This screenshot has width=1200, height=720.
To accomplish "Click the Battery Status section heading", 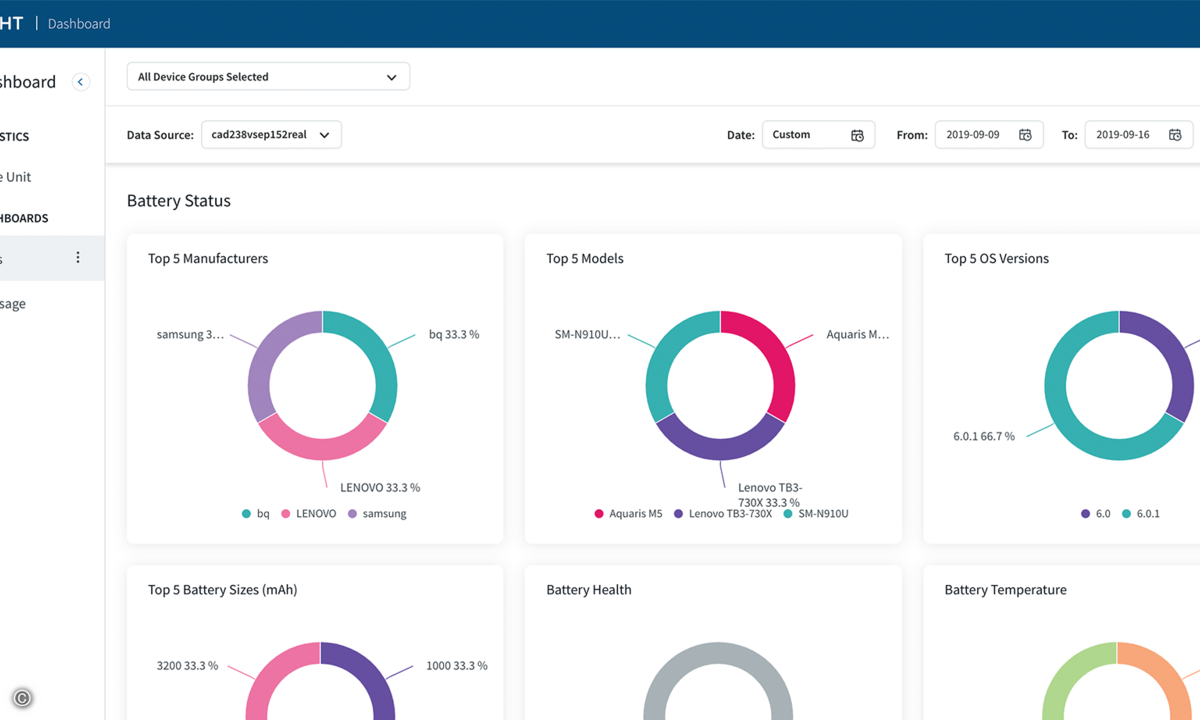I will click(x=179, y=201).
